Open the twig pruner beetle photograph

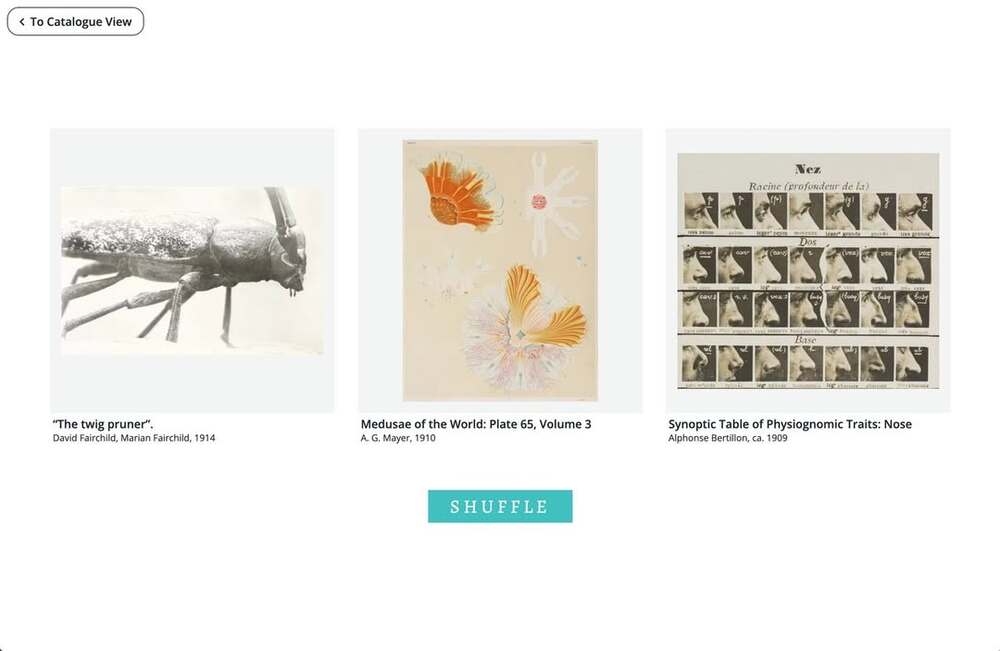click(192, 270)
